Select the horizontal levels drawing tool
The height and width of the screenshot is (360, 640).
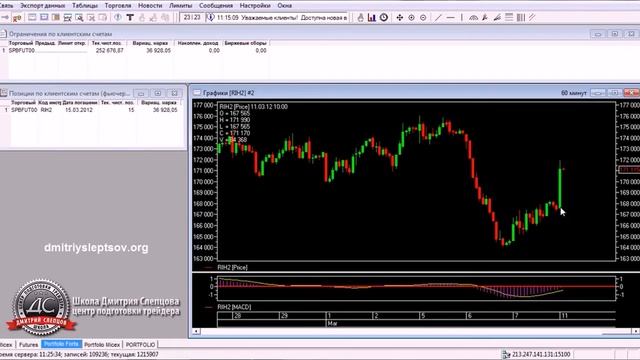(509, 18)
